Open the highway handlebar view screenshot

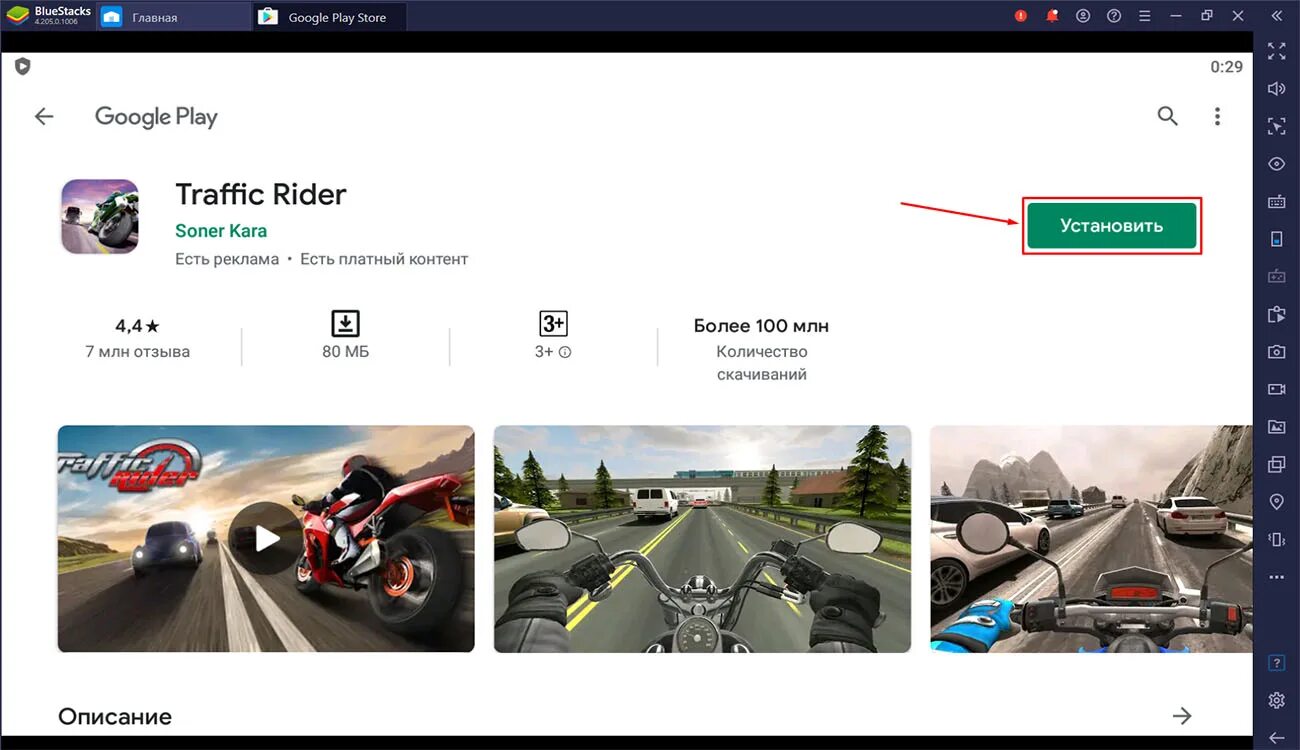click(702, 539)
